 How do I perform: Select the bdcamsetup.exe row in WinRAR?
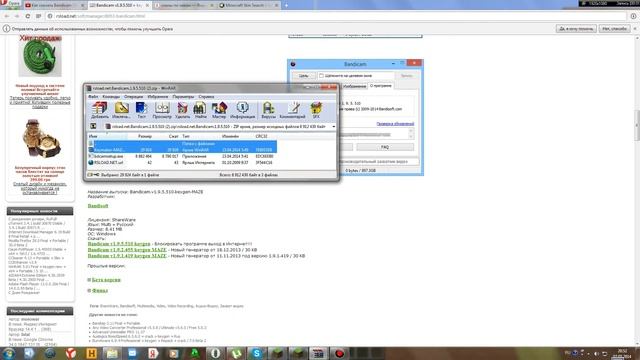coord(182,156)
